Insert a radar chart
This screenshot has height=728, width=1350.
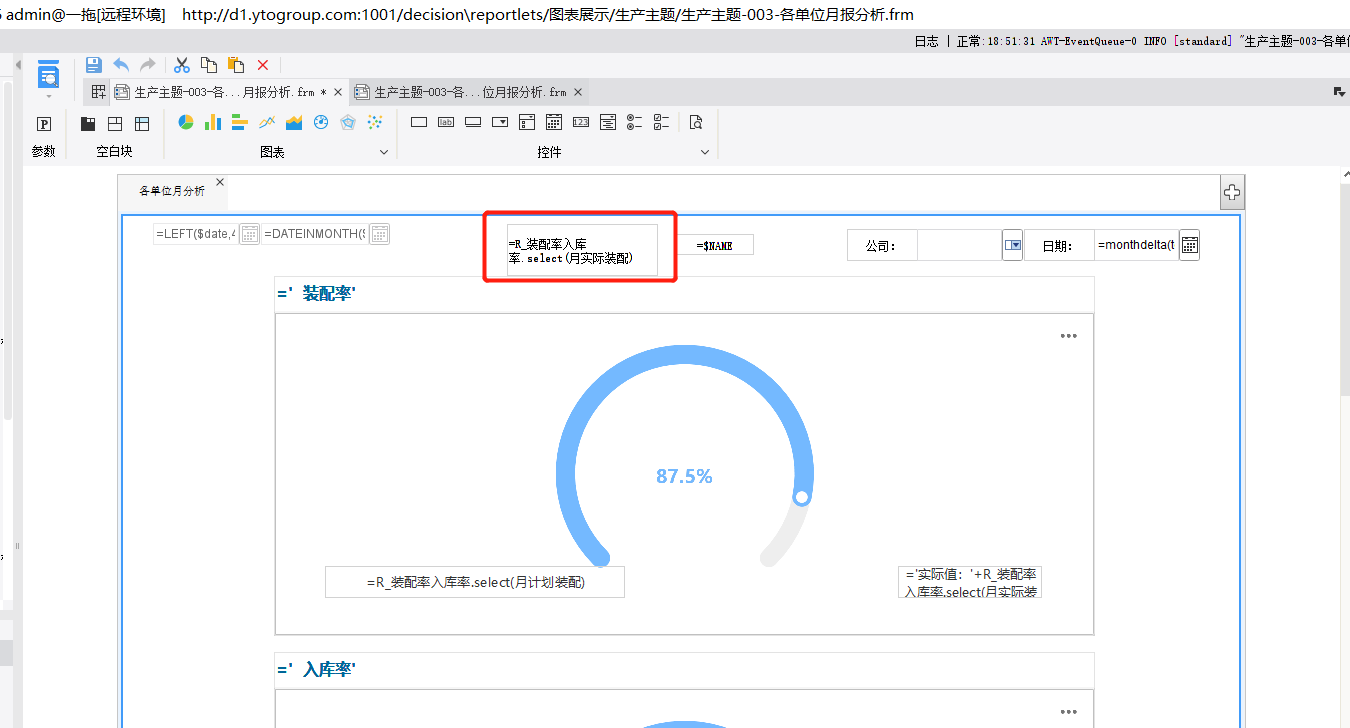click(348, 122)
